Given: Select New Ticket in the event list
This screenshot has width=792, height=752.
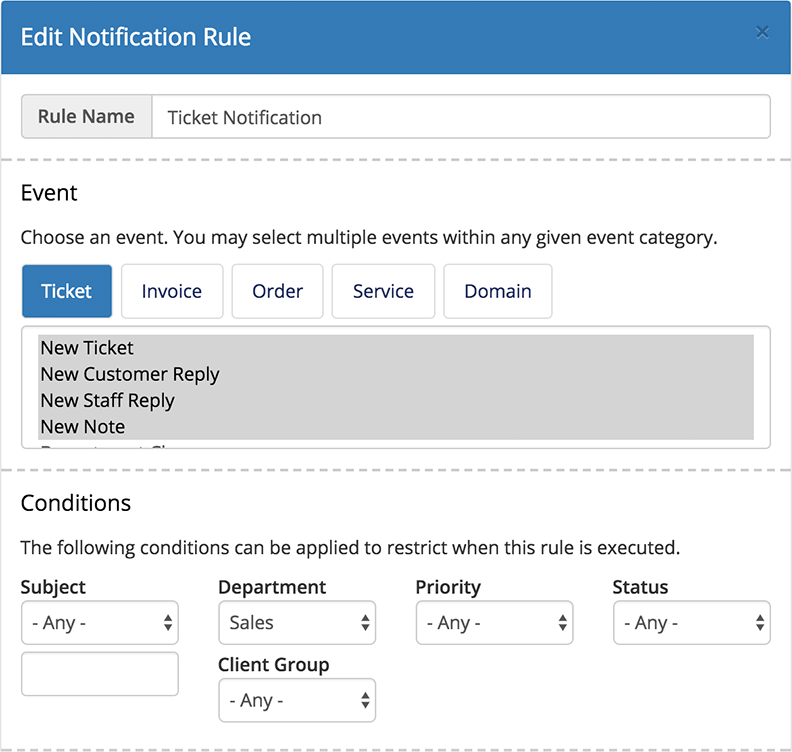Looking at the screenshot, I should 87,348.
